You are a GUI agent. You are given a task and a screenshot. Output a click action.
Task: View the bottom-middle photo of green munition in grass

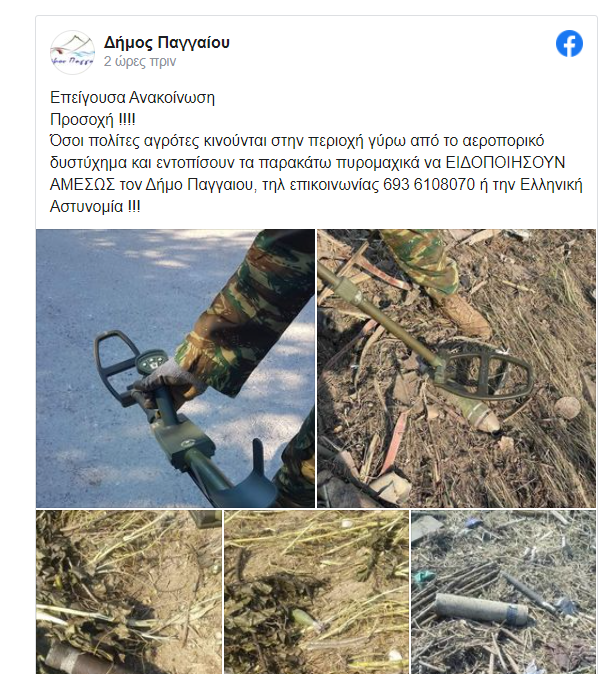coord(316,591)
